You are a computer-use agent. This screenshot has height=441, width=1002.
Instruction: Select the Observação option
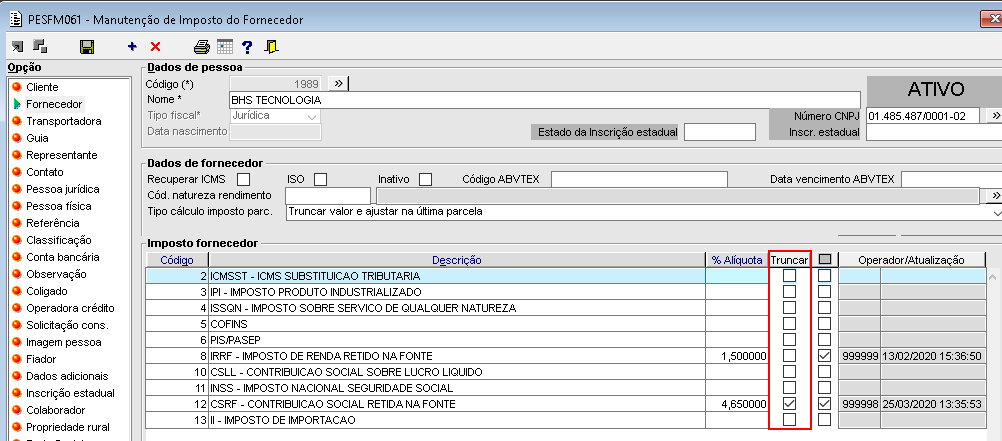click(56, 274)
